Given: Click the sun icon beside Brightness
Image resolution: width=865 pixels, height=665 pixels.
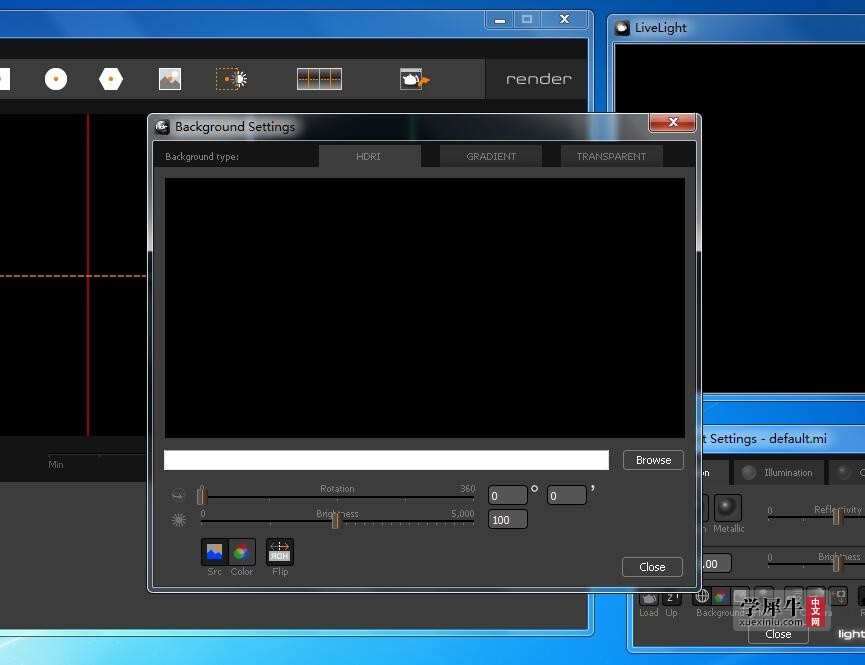Looking at the screenshot, I should [179, 520].
